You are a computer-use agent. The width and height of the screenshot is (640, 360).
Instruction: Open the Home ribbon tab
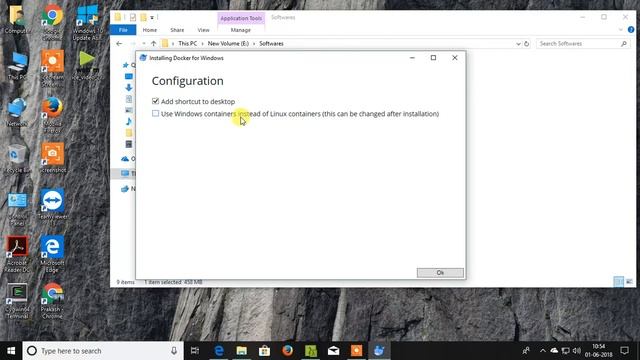point(150,30)
